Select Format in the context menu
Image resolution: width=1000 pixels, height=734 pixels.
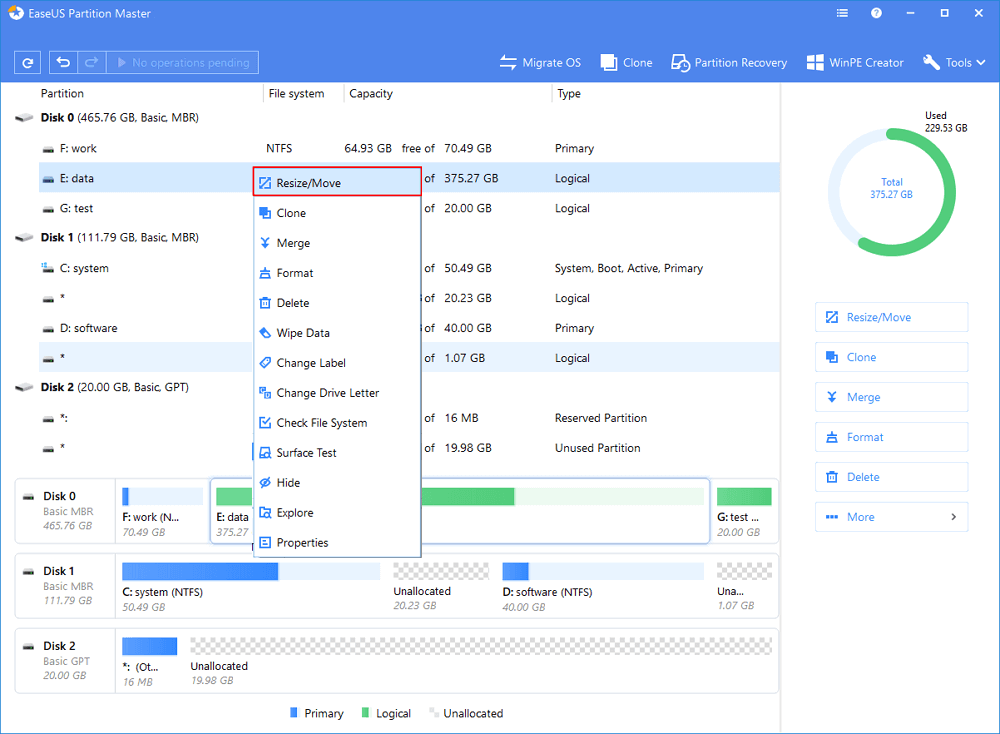click(337, 273)
